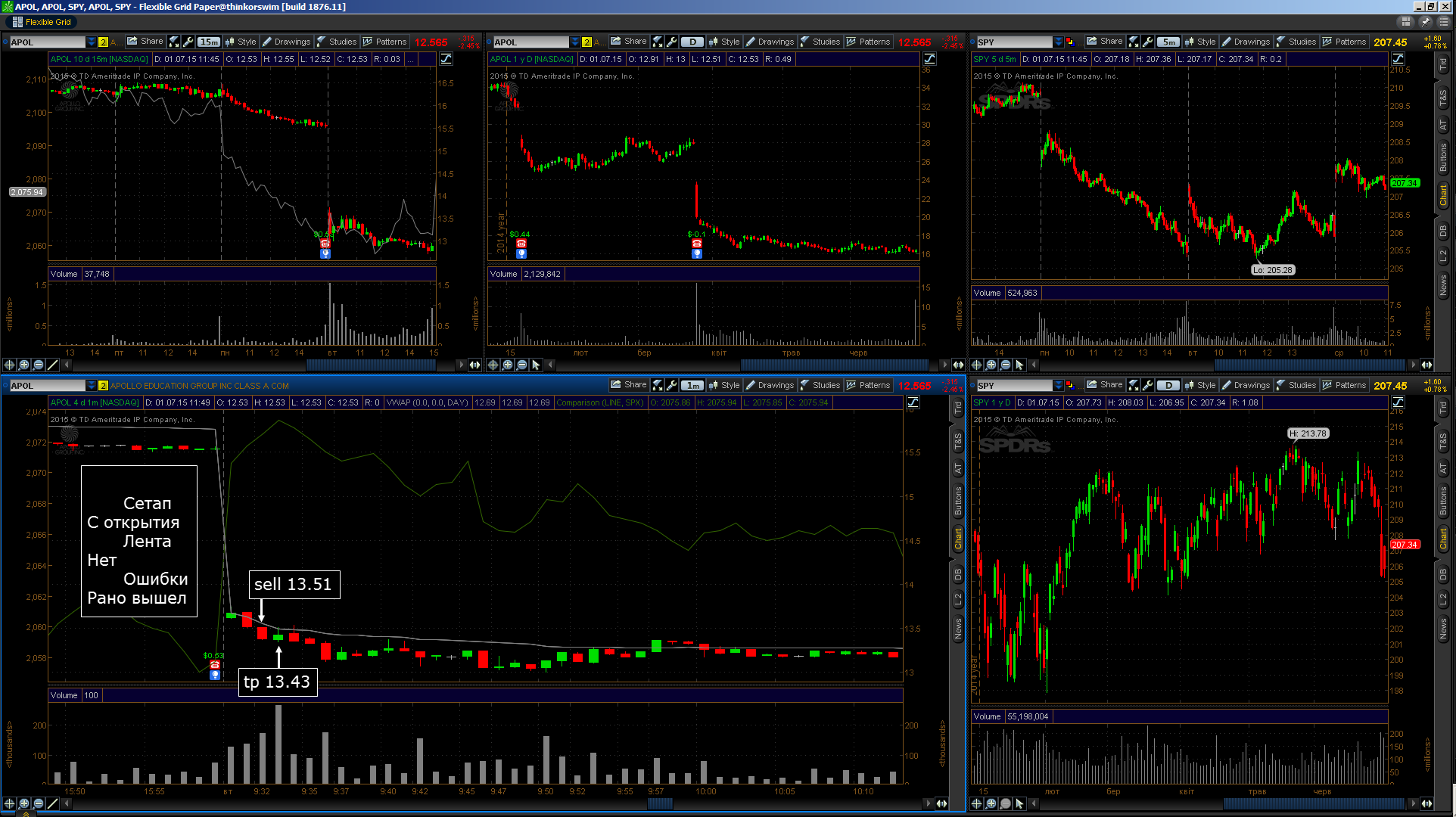The image size is (1456, 817).
Task: Click yellow link number 2 in top-left chart
Action: (103, 42)
